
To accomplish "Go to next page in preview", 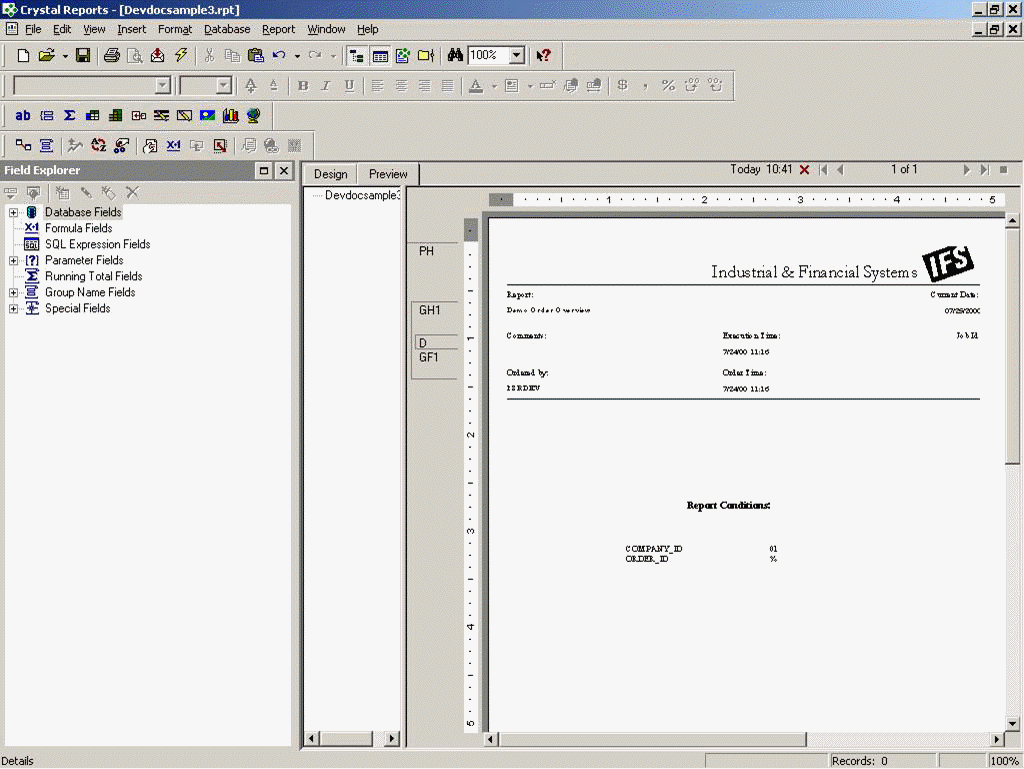I will tap(967, 170).
